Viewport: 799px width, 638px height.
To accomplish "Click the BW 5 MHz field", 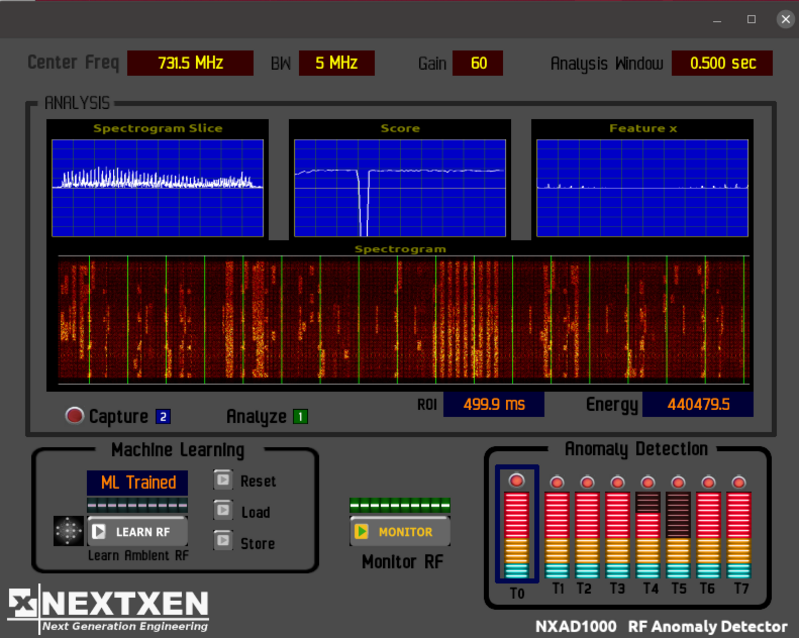I will click(x=336, y=63).
